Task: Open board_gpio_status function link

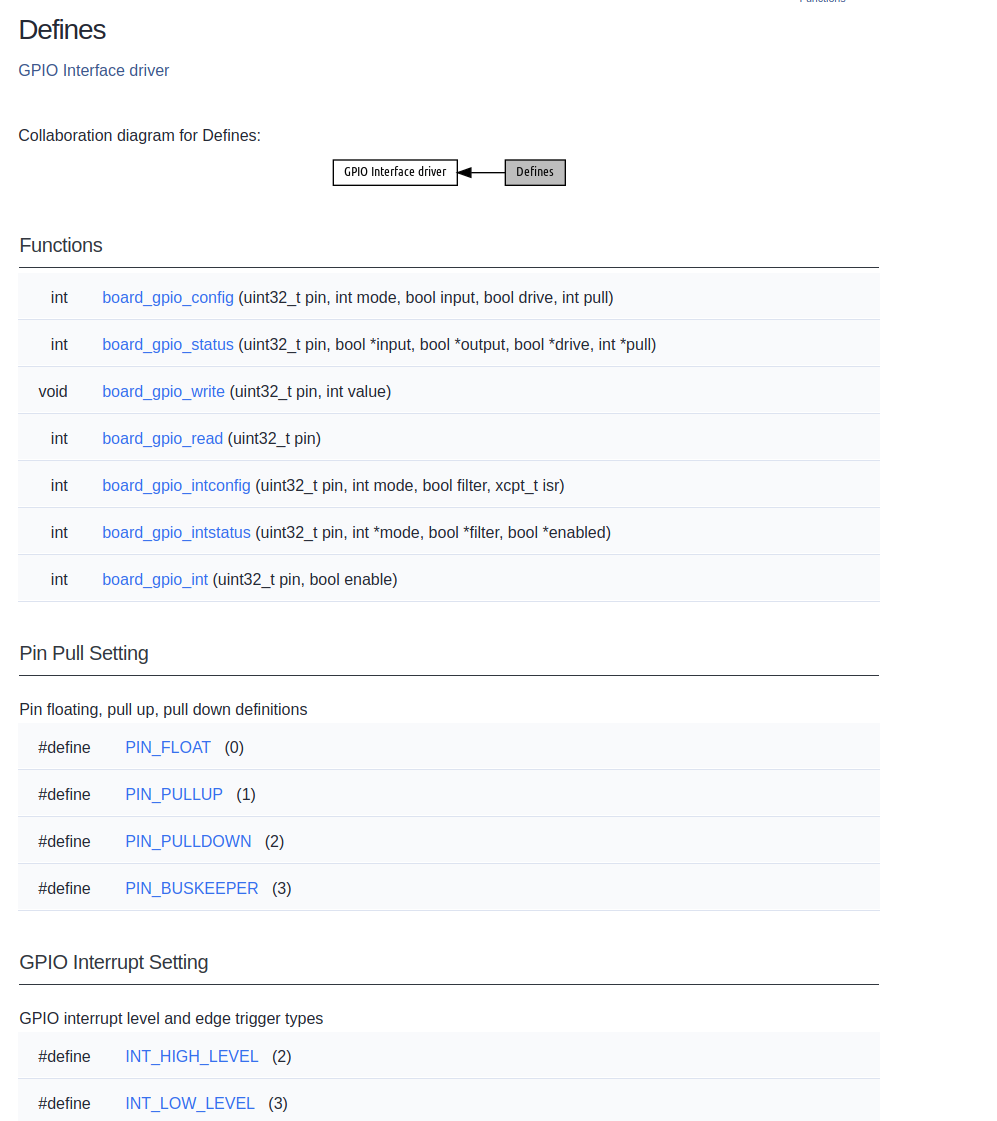Action: [x=168, y=345]
